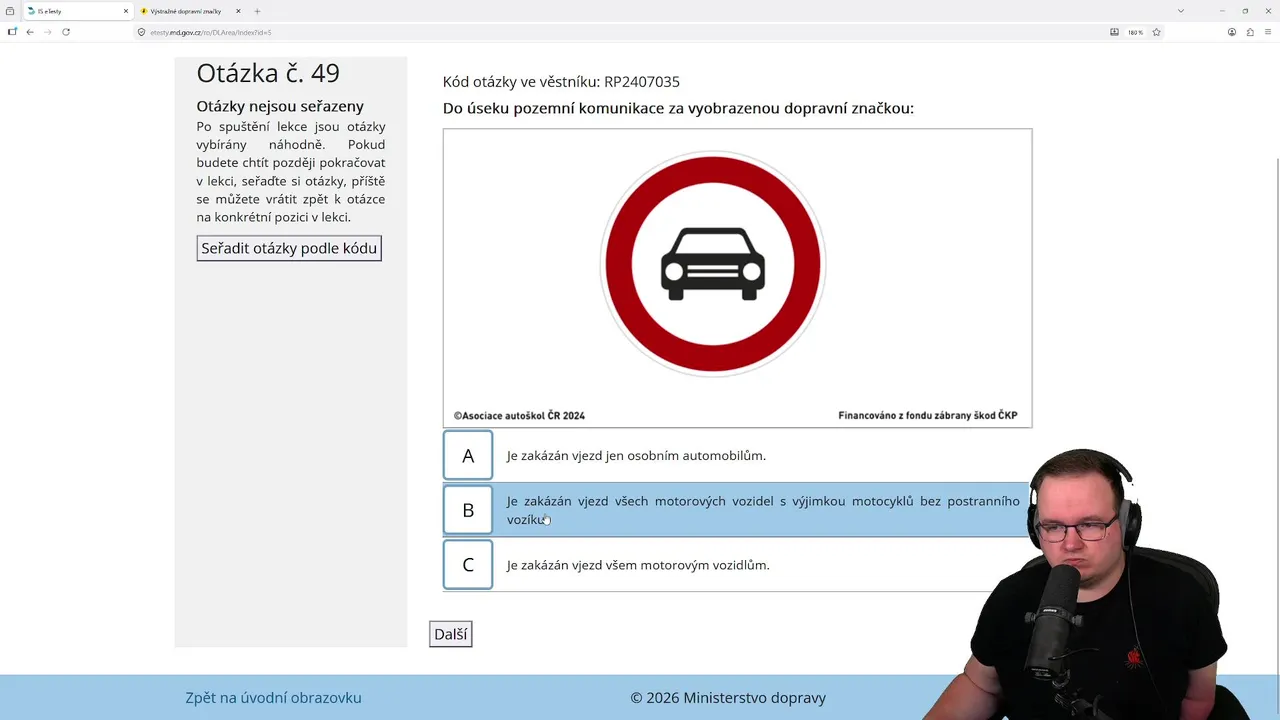Select answer B box
Image resolution: width=1280 pixels, height=720 pixels.
pyautogui.click(x=468, y=510)
